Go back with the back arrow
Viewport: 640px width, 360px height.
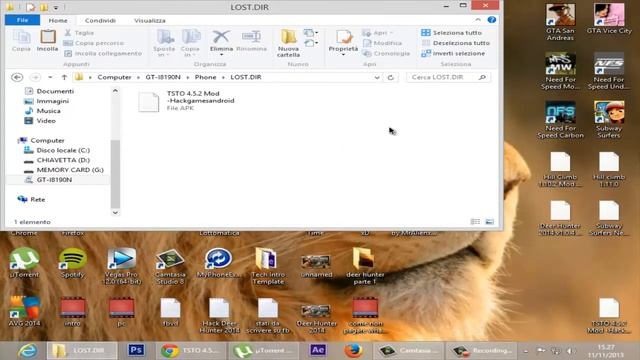(x=17, y=77)
